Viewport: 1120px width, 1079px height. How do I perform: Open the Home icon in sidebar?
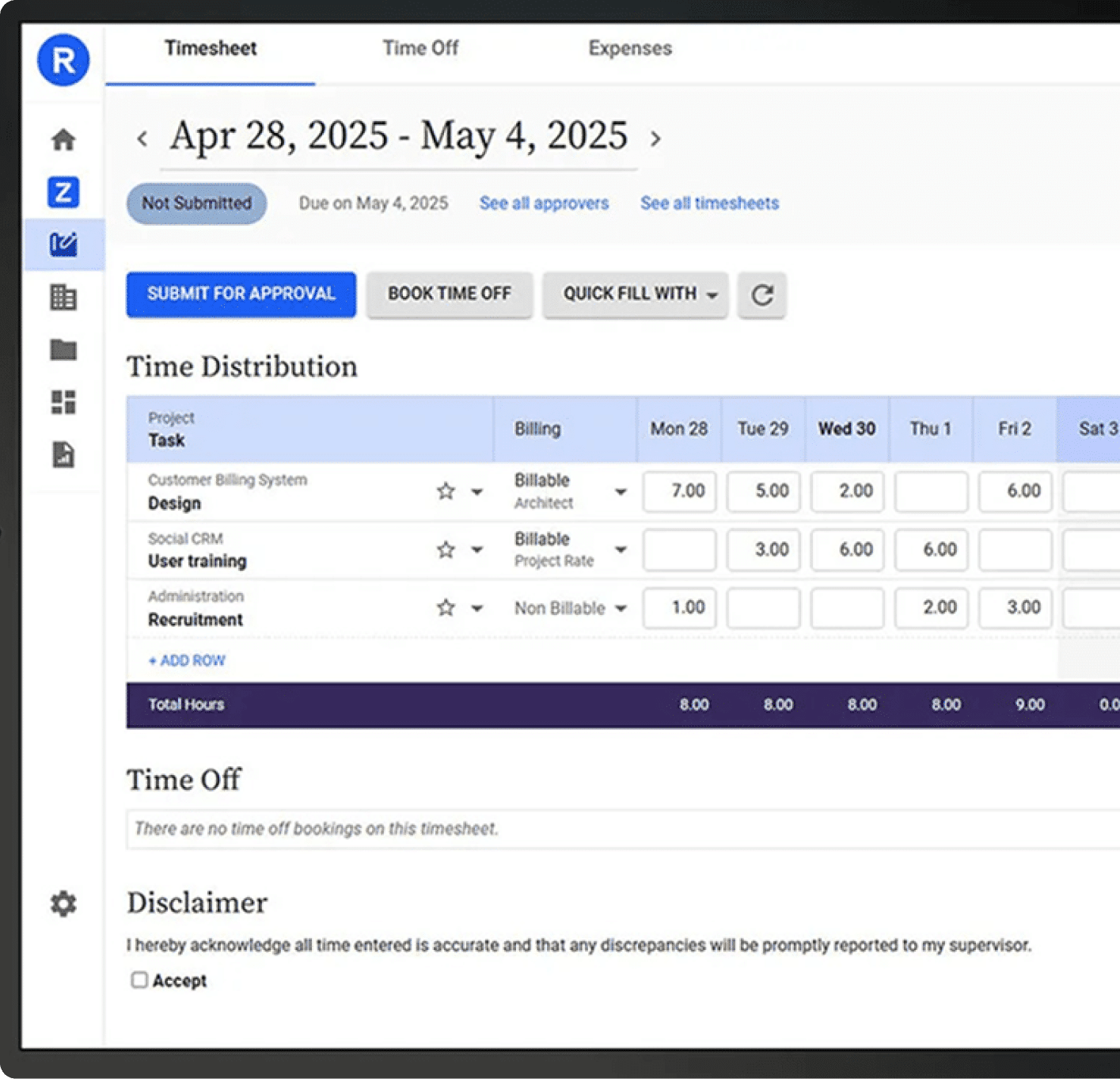point(63,139)
